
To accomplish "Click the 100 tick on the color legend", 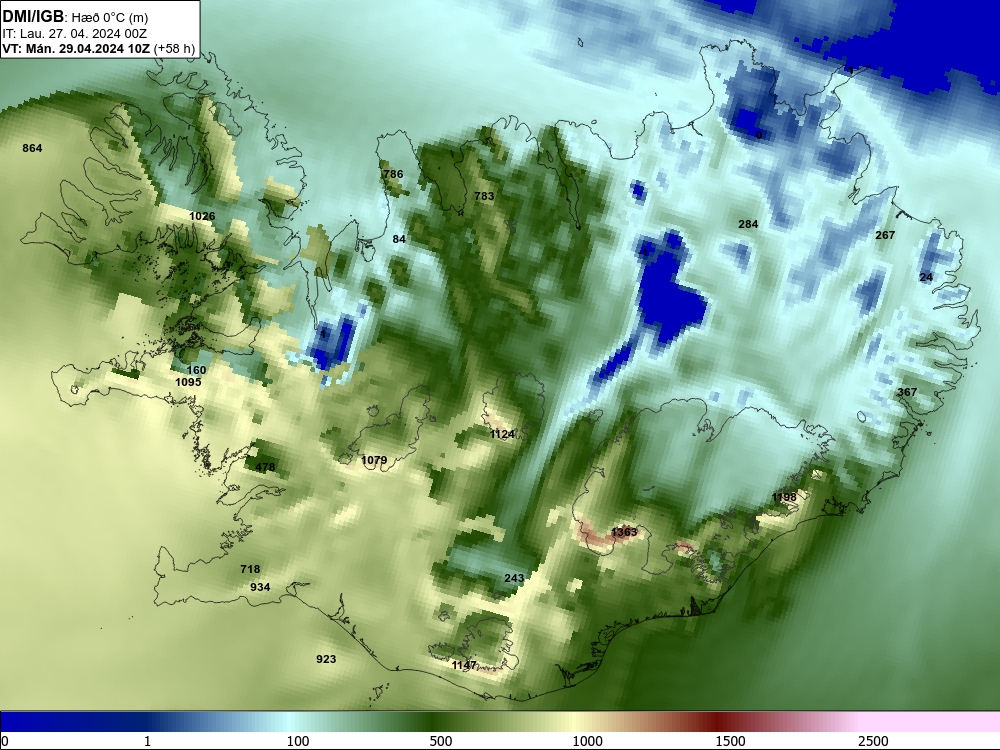I will [x=298, y=741].
